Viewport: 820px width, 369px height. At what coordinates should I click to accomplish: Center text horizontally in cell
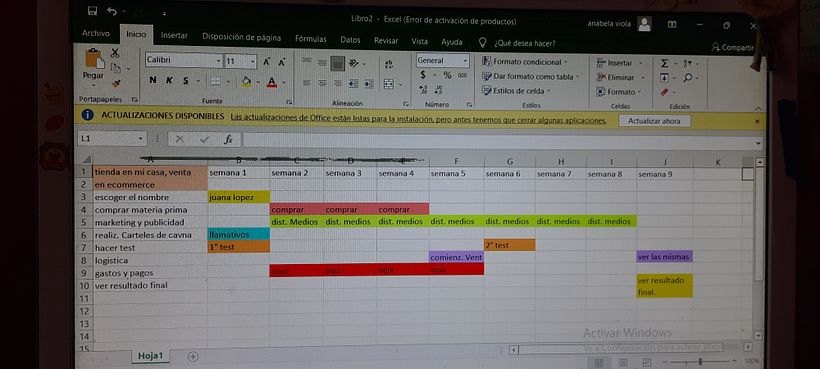[323, 83]
